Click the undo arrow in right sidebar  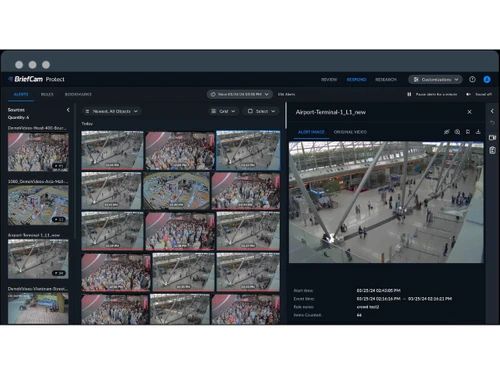492,123
